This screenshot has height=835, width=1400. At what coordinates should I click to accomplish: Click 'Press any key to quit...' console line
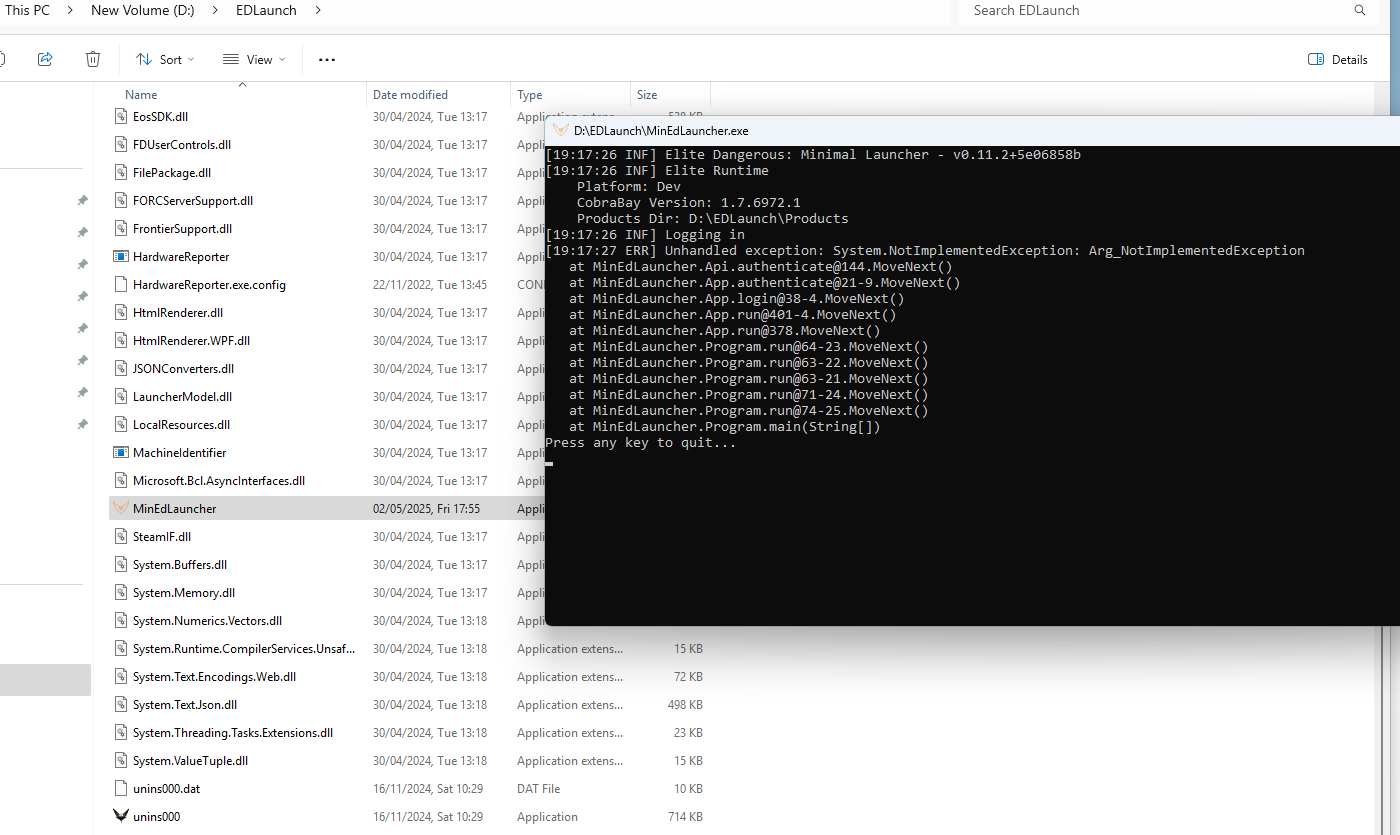[x=640, y=443]
